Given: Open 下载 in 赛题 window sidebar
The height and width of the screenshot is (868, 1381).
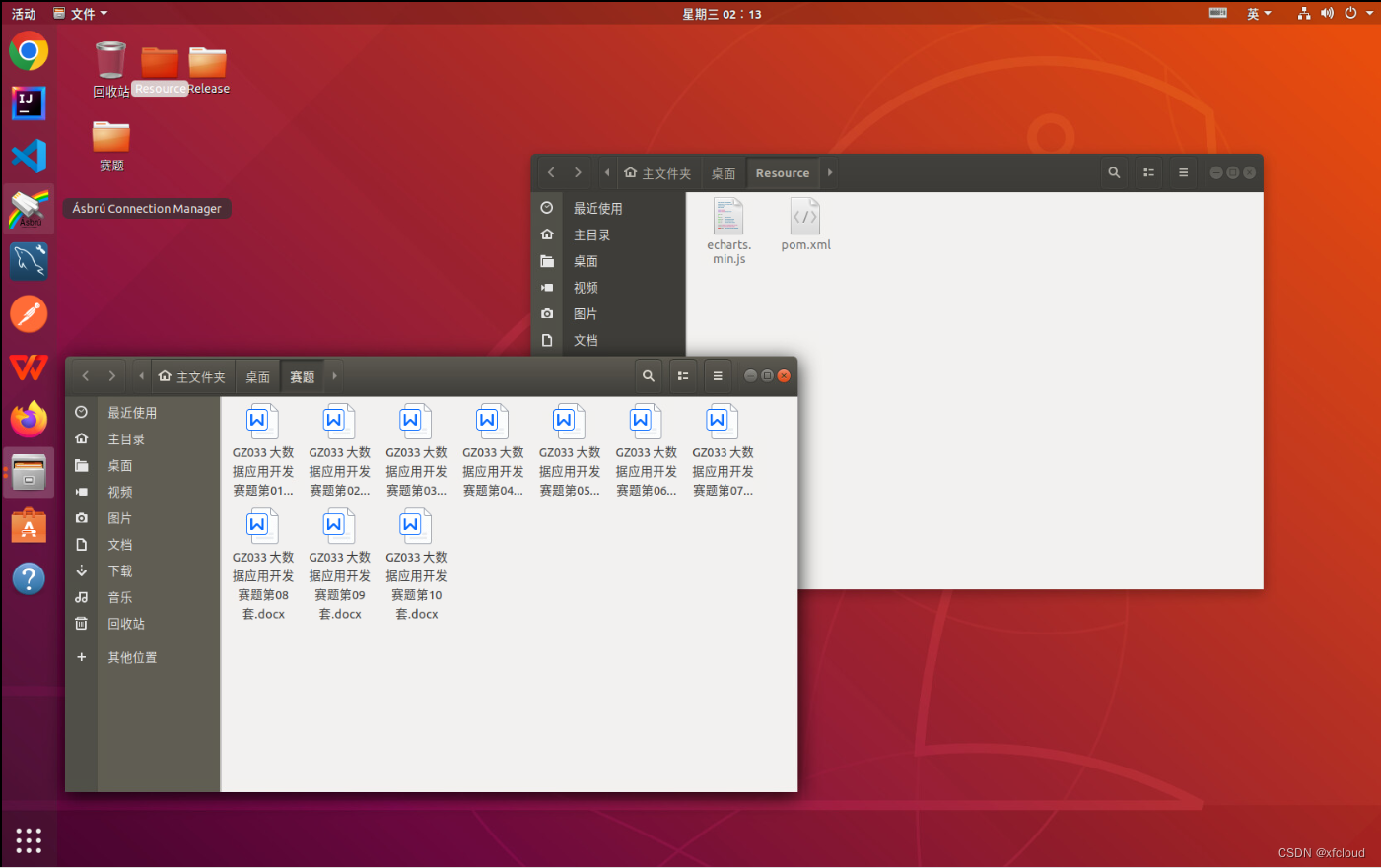Looking at the screenshot, I should [x=143, y=571].
